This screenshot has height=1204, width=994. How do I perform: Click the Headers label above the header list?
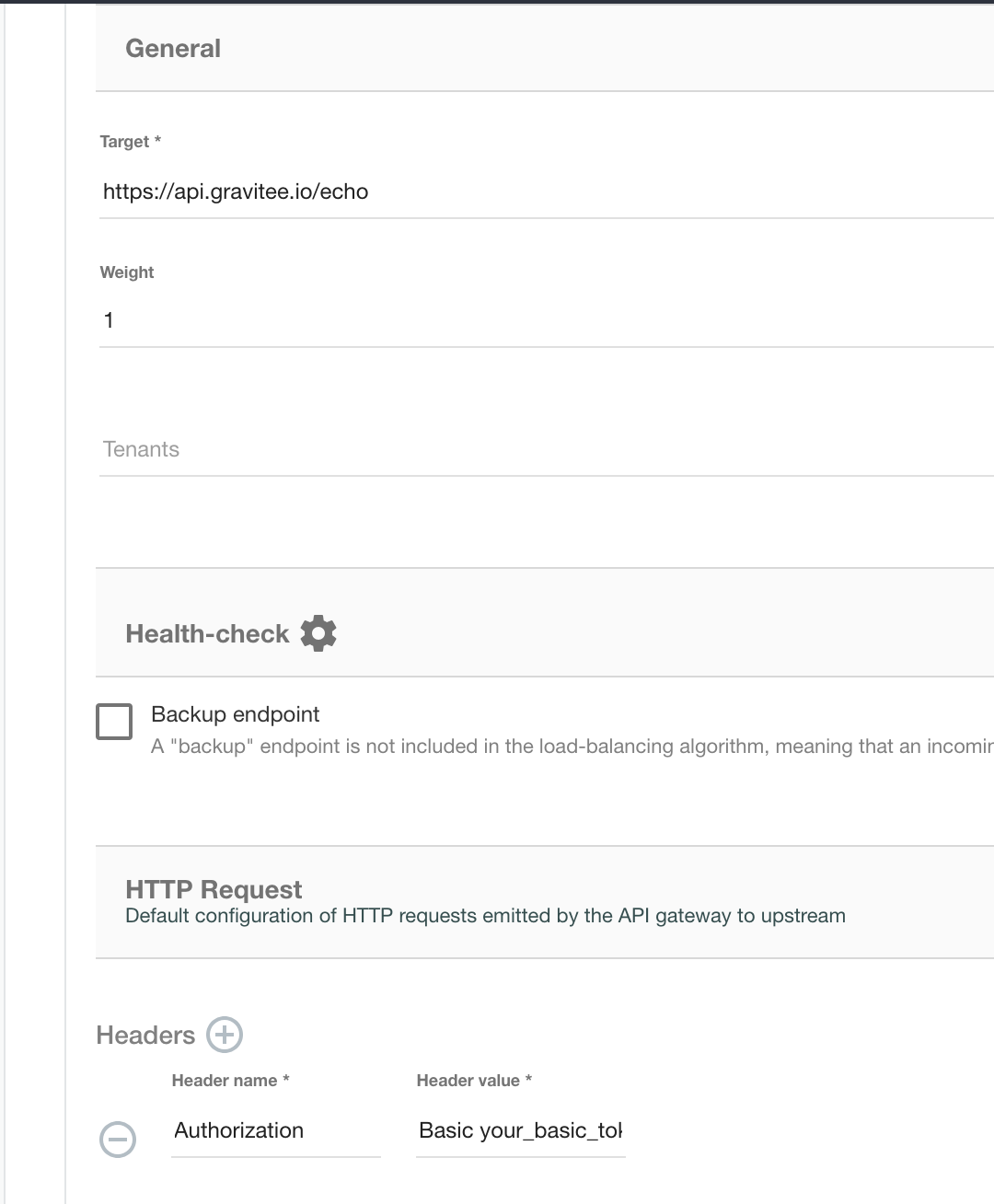coord(145,1035)
